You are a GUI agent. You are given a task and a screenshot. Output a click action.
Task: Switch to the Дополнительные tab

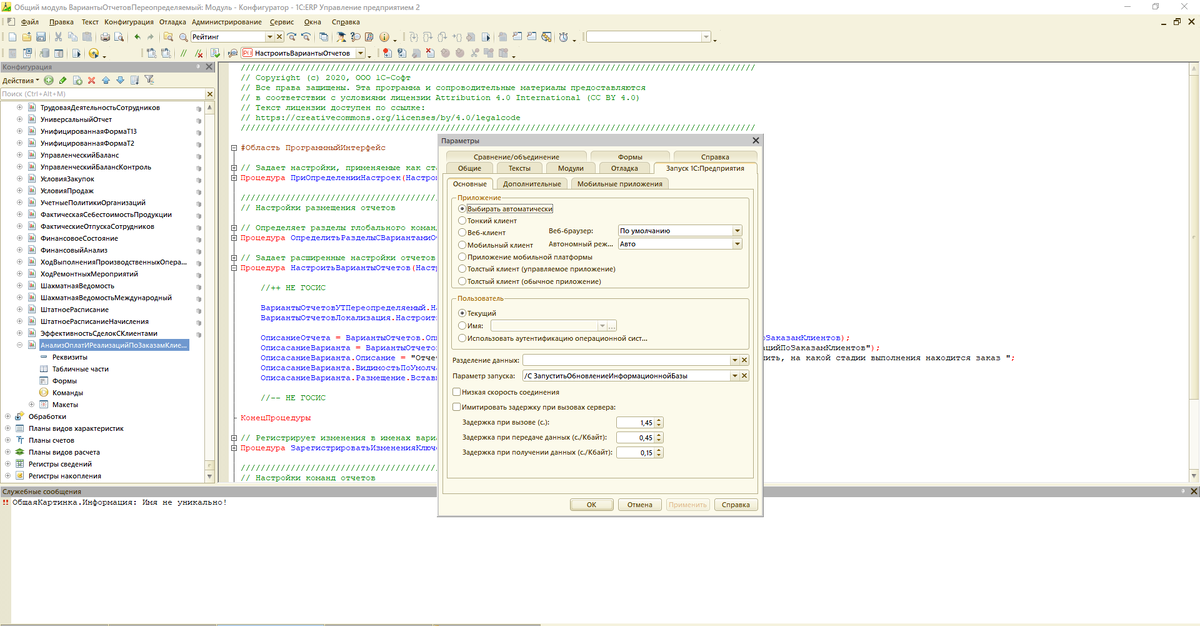531,184
